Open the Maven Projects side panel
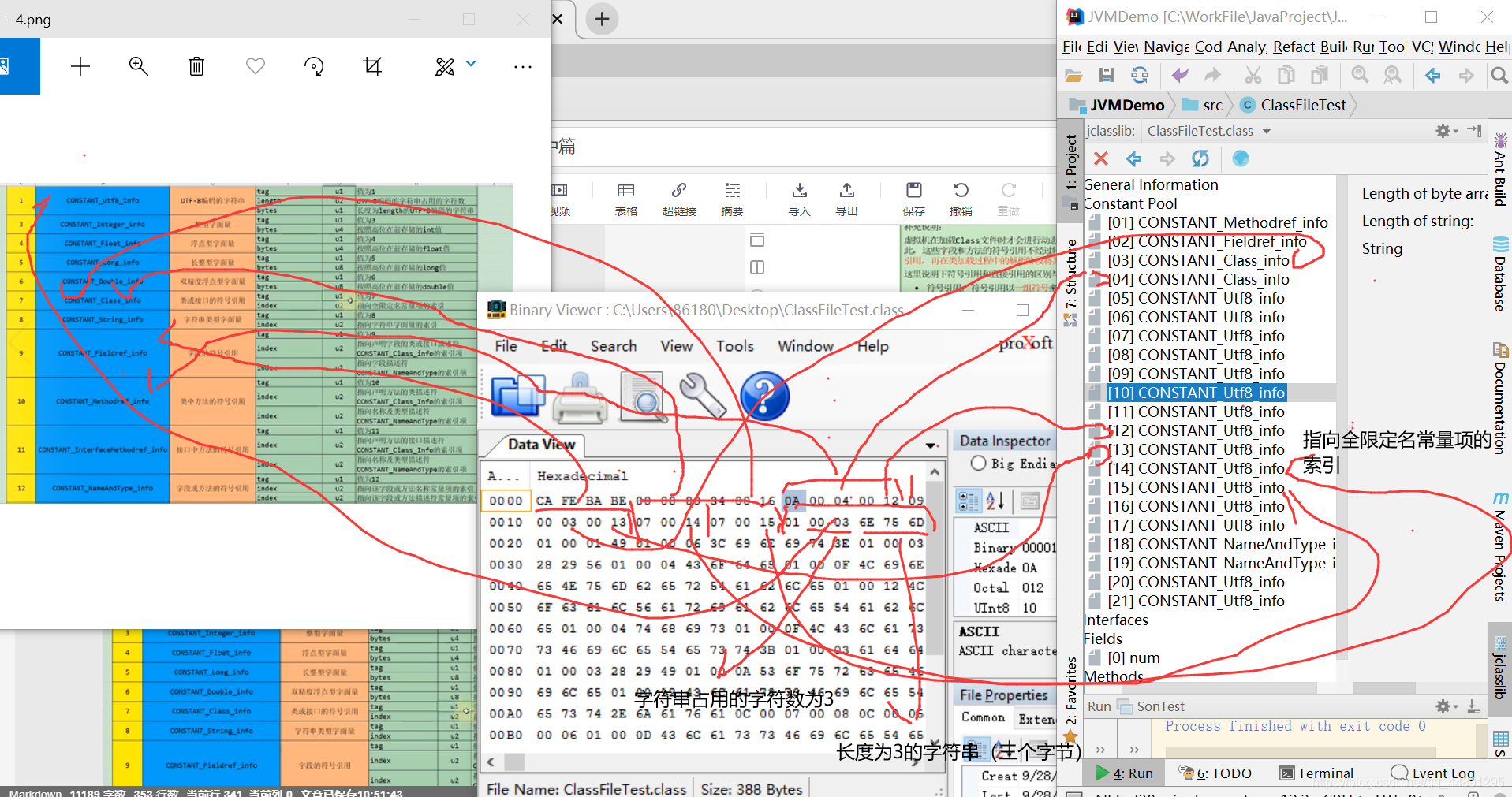 [1500, 546]
